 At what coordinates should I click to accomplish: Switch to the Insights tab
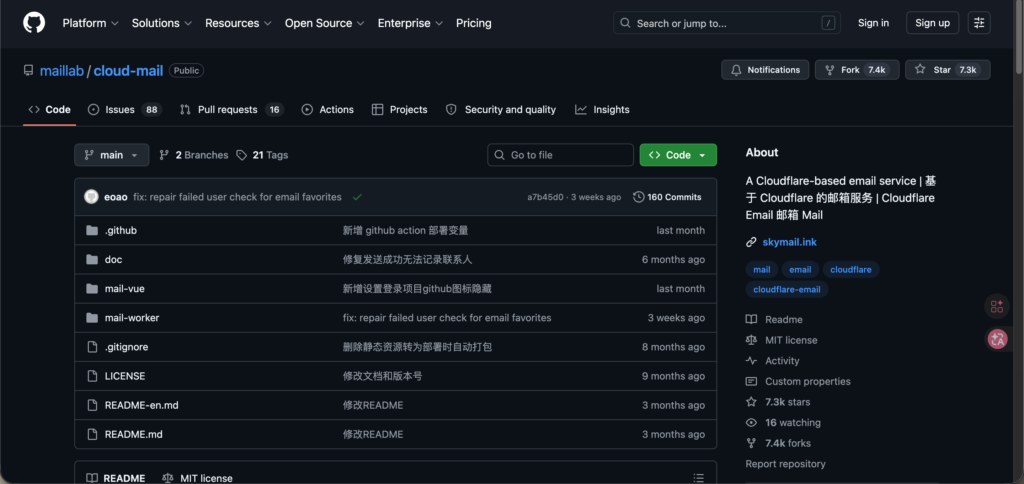pyautogui.click(x=602, y=110)
